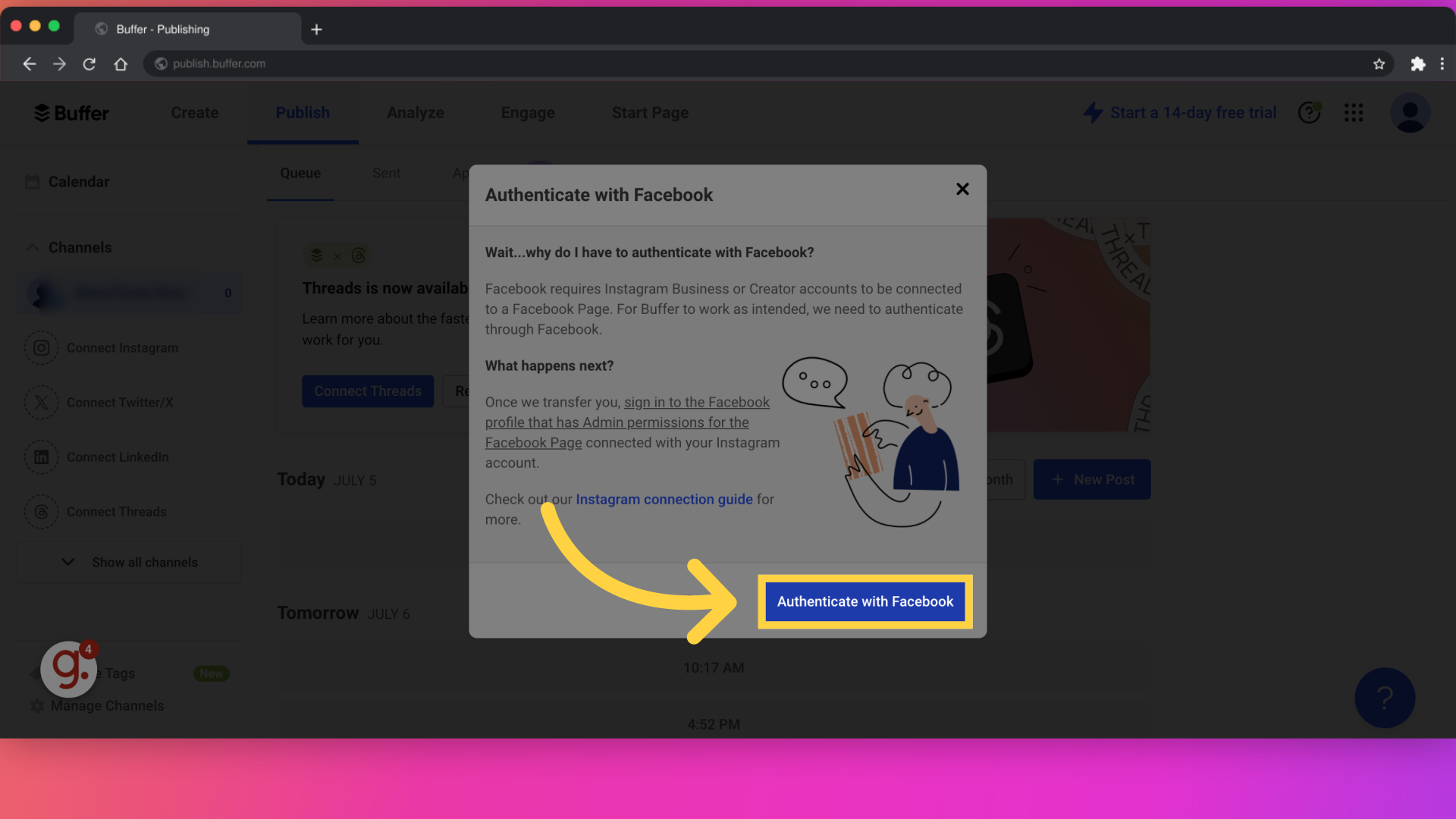This screenshot has width=1456, height=819.
Task: Click the Calendar icon in sidebar
Action: (32, 181)
